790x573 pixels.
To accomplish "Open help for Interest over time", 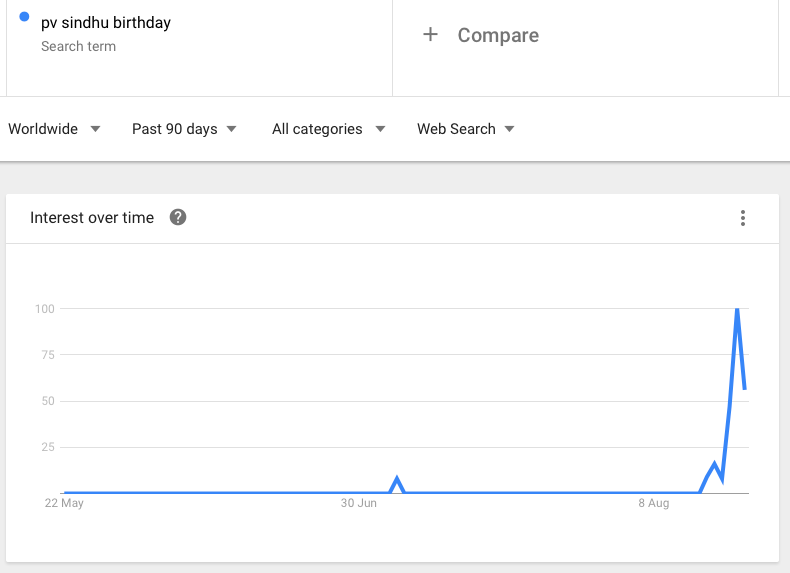I will [178, 217].
